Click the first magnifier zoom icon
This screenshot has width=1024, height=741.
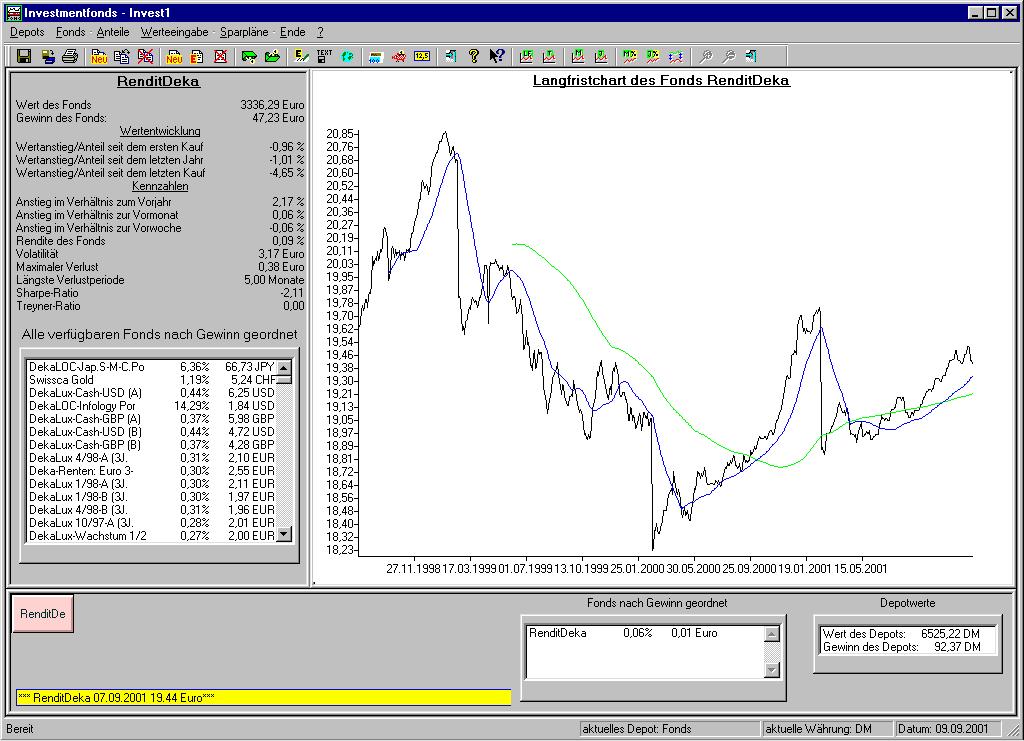coord(705,56)
